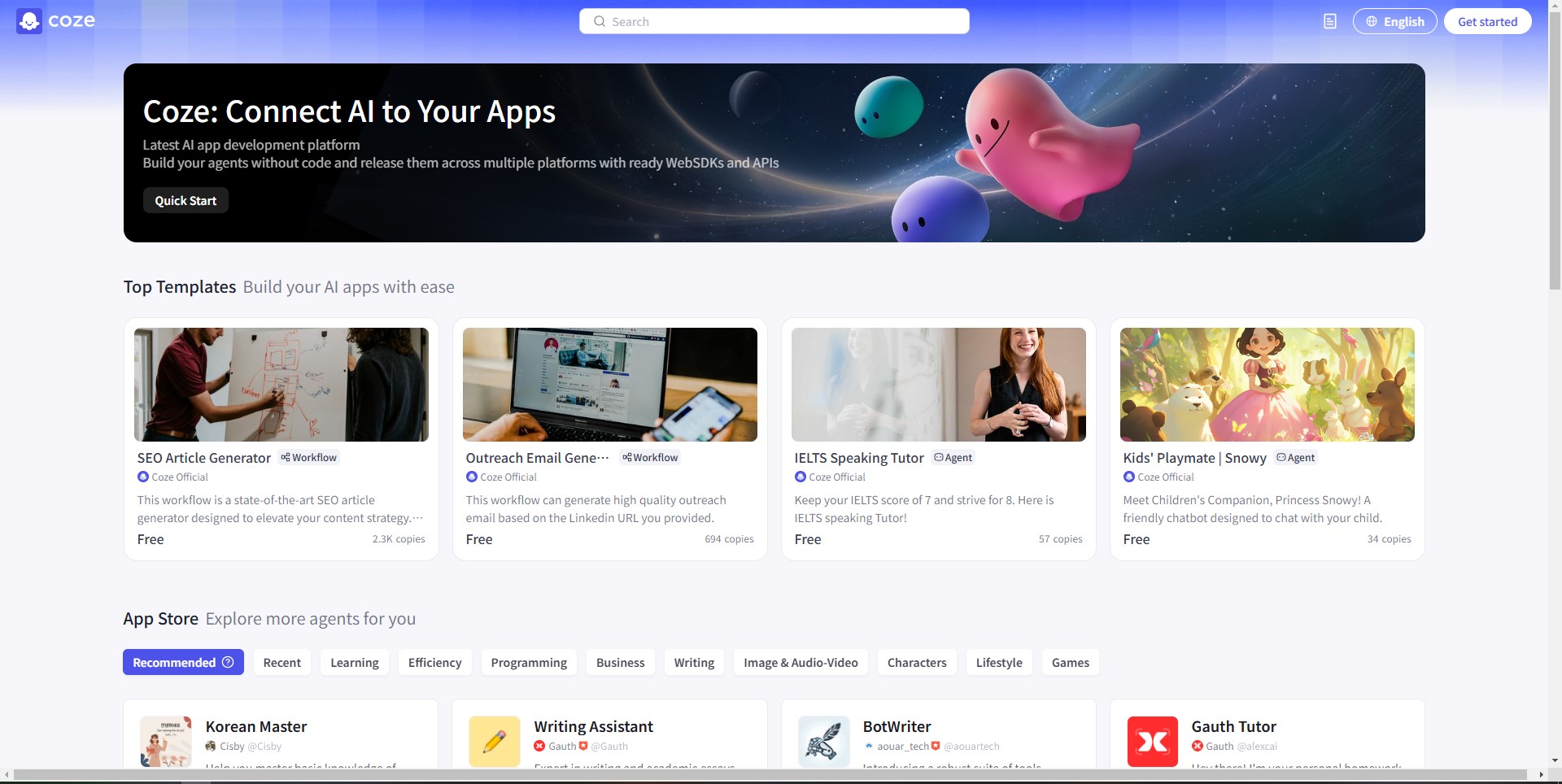Click the vertical scrollbar down arrow

click(1555, 761)
